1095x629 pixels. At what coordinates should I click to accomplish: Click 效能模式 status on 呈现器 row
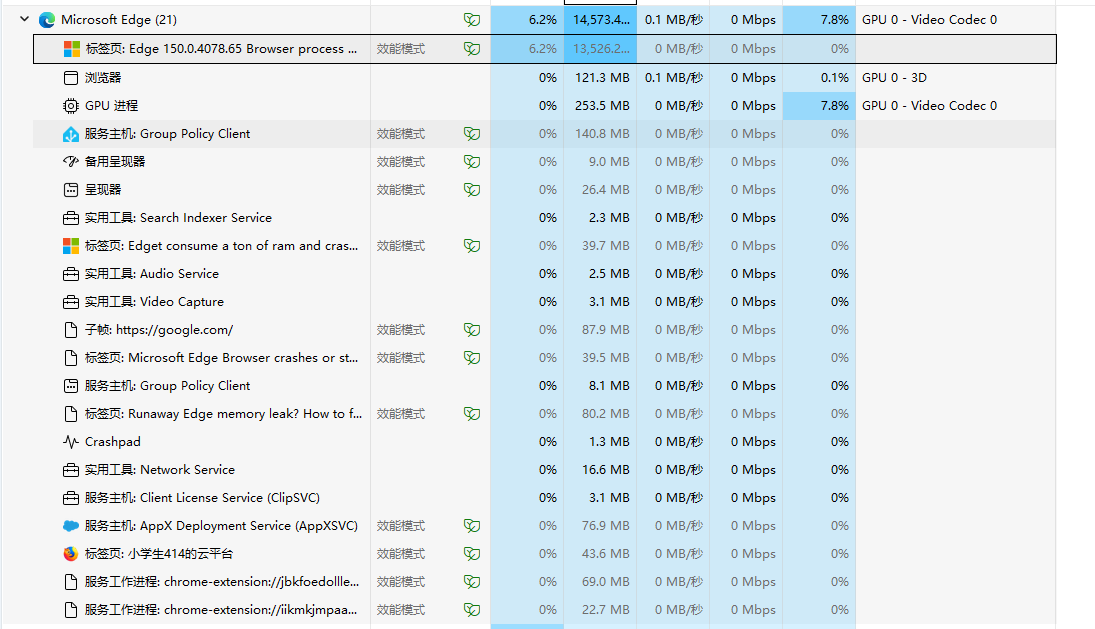pos(401,190)
